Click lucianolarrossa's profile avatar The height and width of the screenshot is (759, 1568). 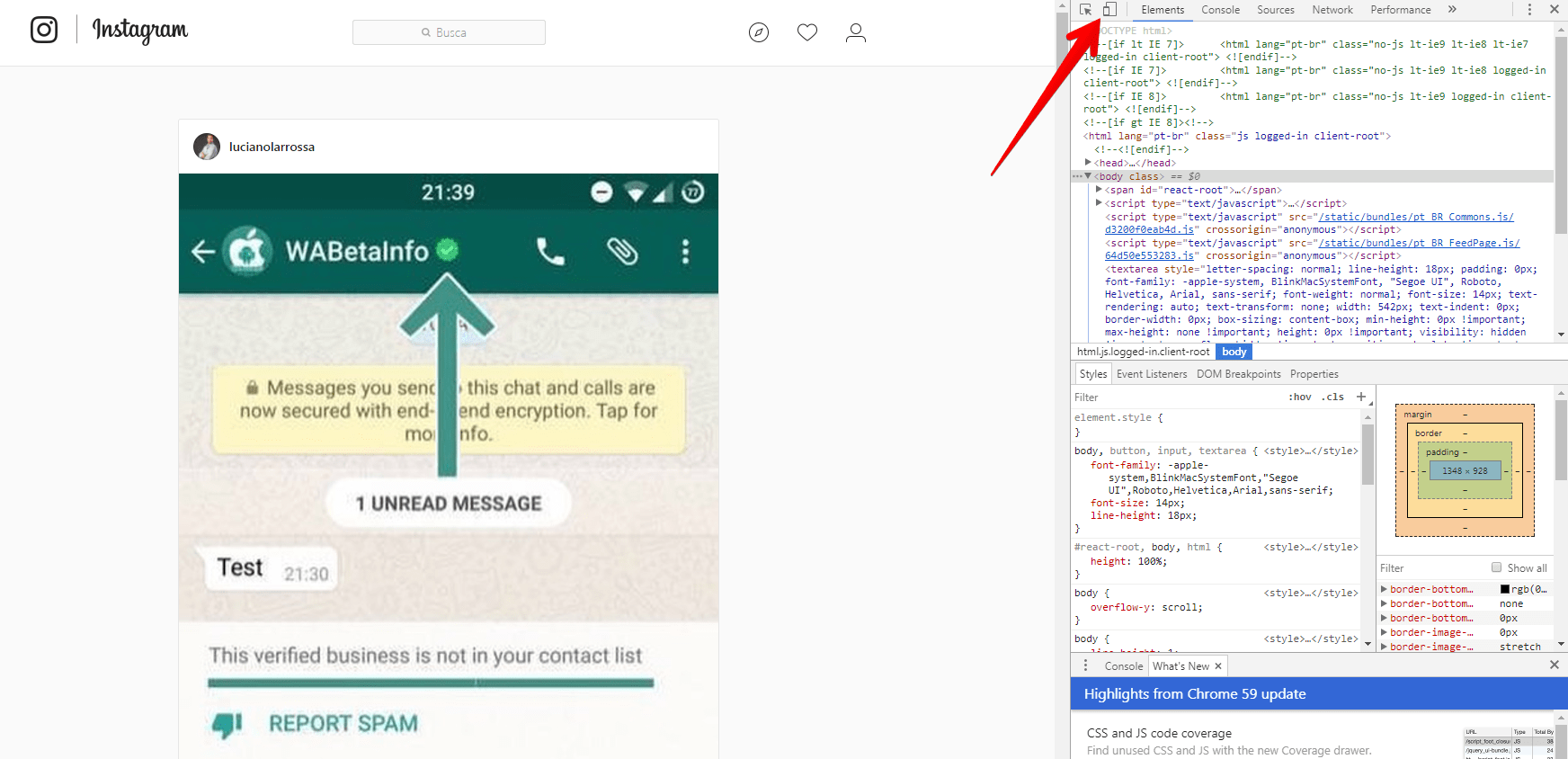tap(207, 147)
